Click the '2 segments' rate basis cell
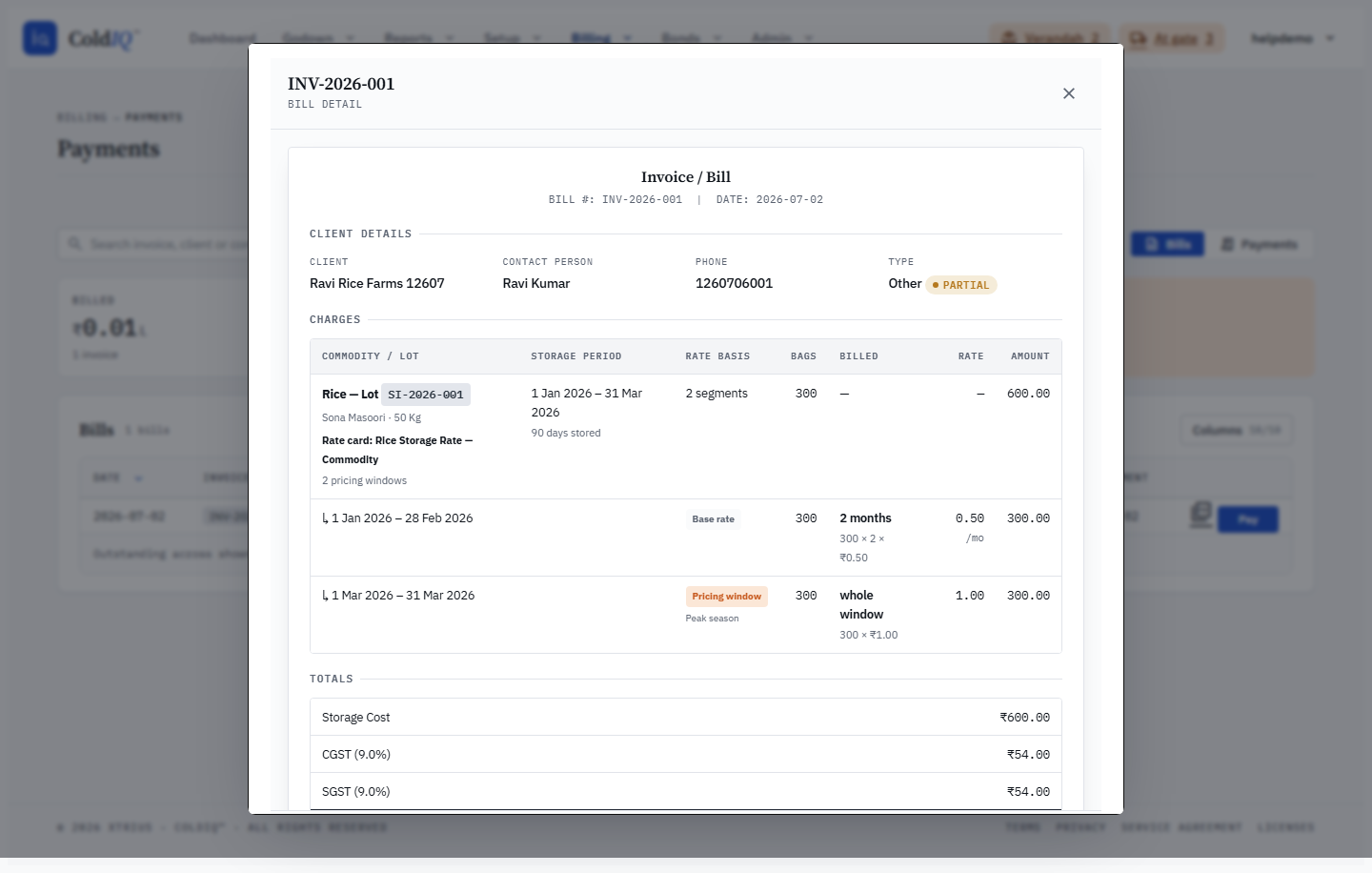The width and height of the screenshot is (1372, 873). click(x=716, y=394)
